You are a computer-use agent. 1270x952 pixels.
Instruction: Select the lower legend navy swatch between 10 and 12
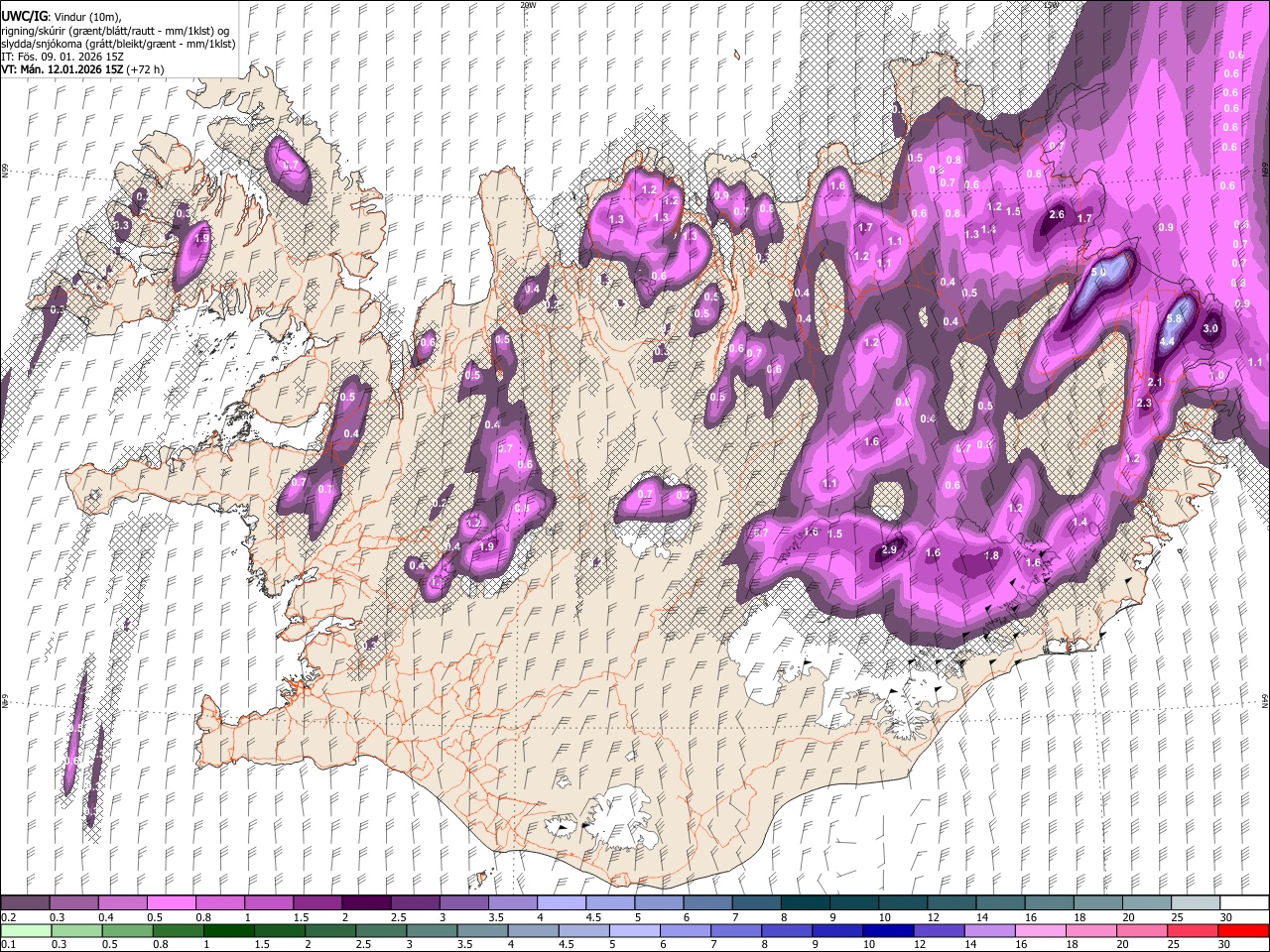[888, 930]
